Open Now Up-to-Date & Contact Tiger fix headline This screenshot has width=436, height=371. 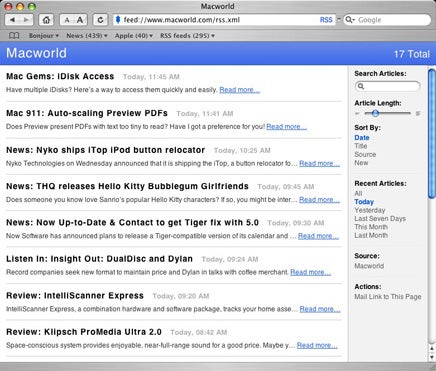click(x=132, y=222)
